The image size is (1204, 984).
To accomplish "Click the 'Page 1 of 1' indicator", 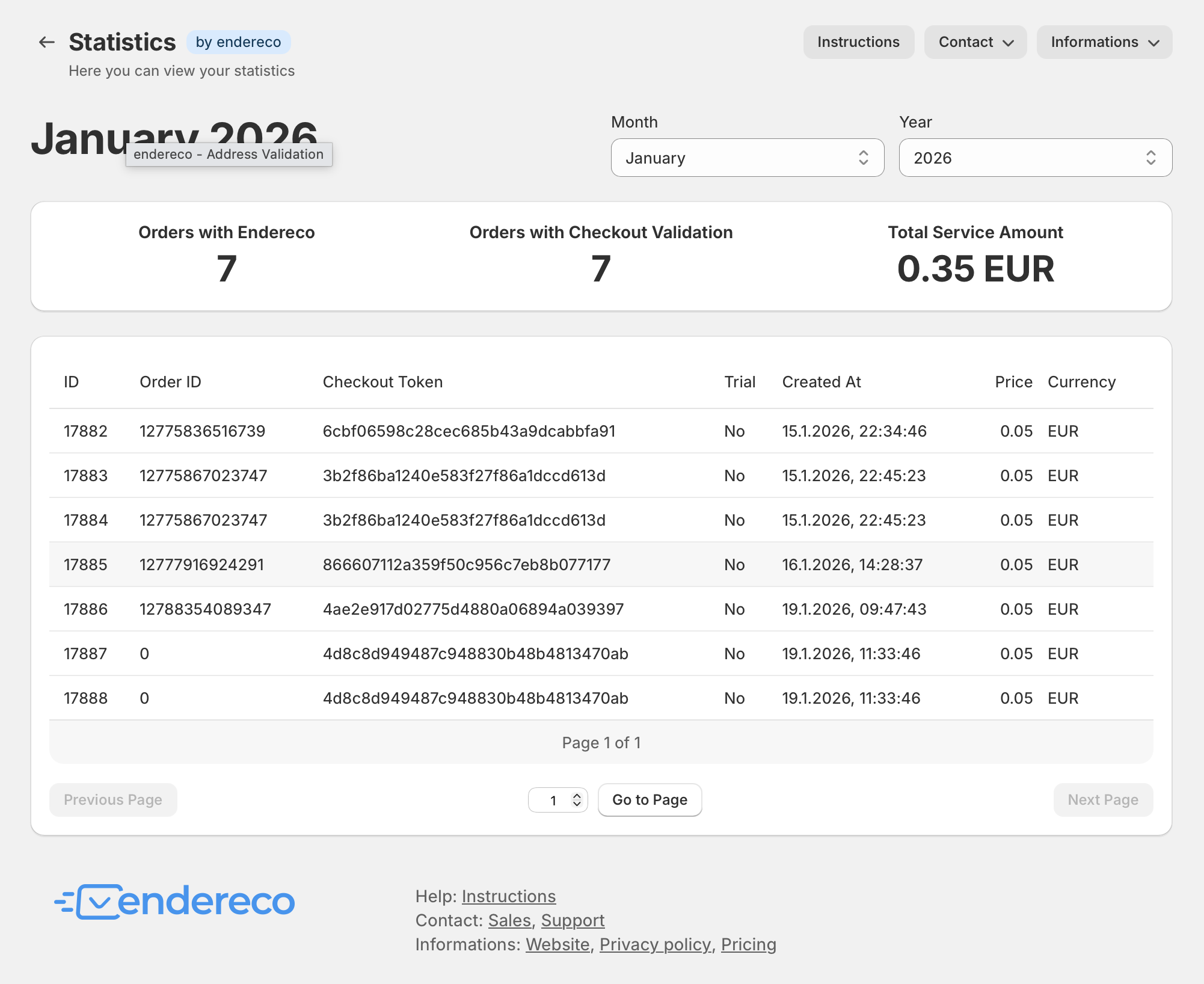I will [x=601, y=743].
